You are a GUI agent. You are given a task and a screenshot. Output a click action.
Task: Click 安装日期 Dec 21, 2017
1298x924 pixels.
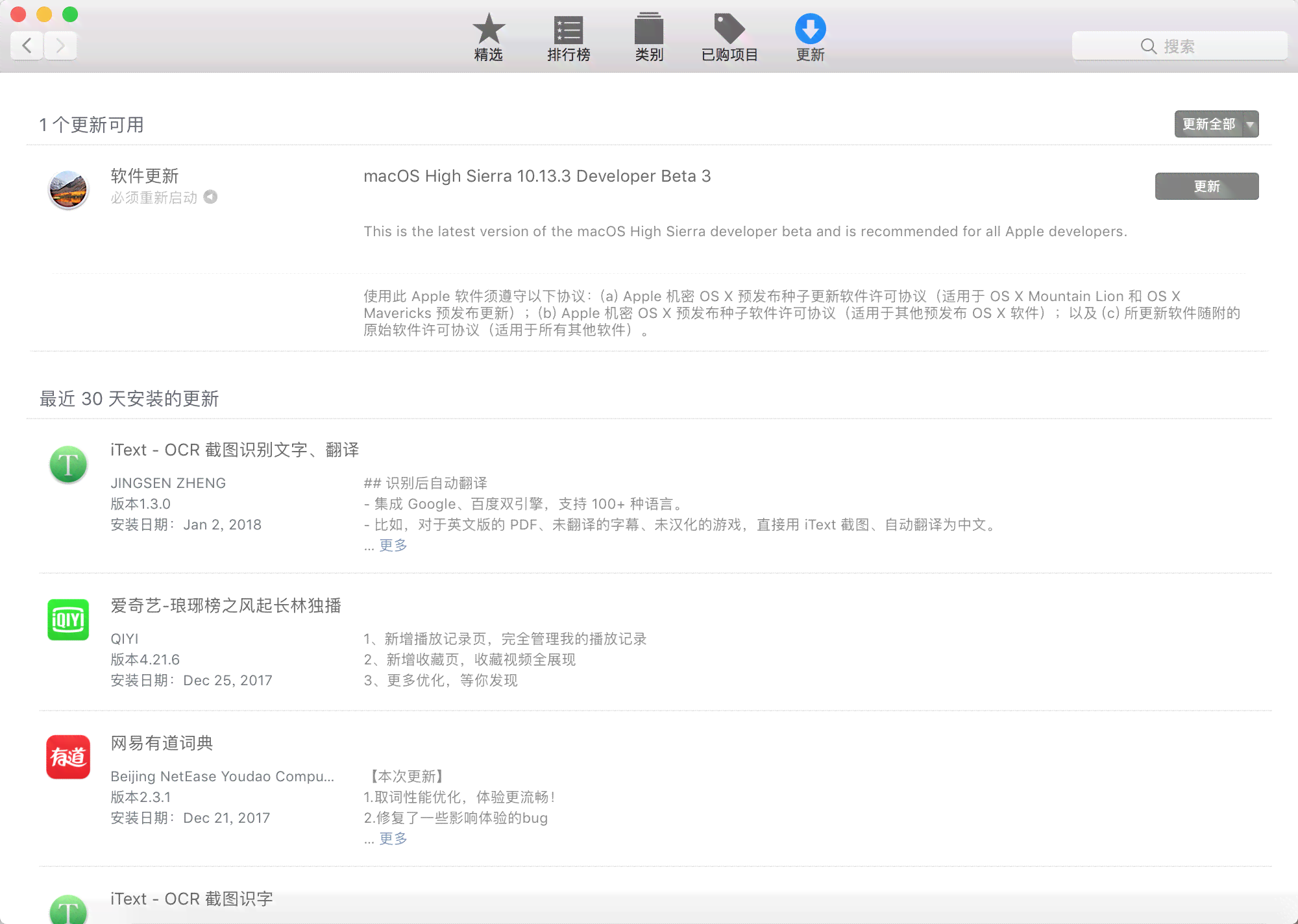(190, 818)
